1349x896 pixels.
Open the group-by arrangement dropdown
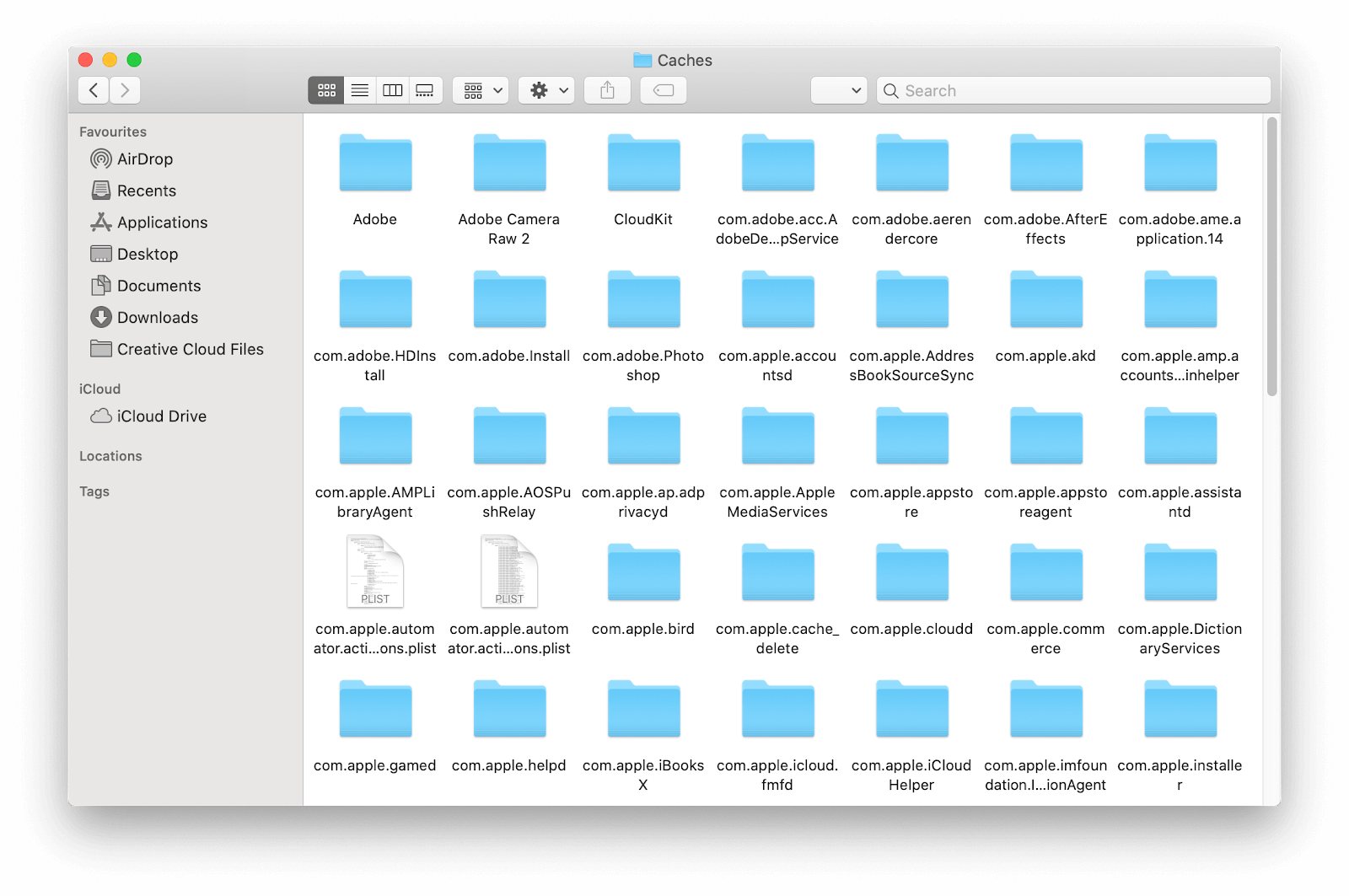(x=481, y=90)
